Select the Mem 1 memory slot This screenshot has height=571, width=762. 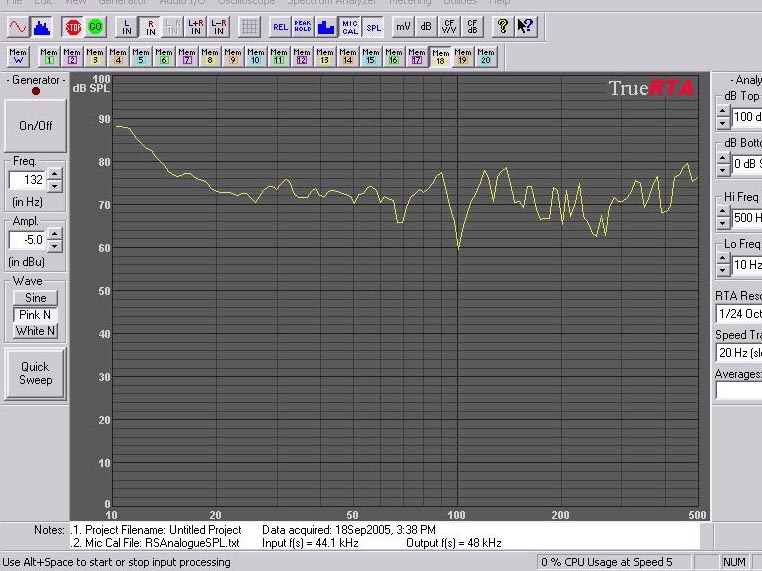coord(49,57)
